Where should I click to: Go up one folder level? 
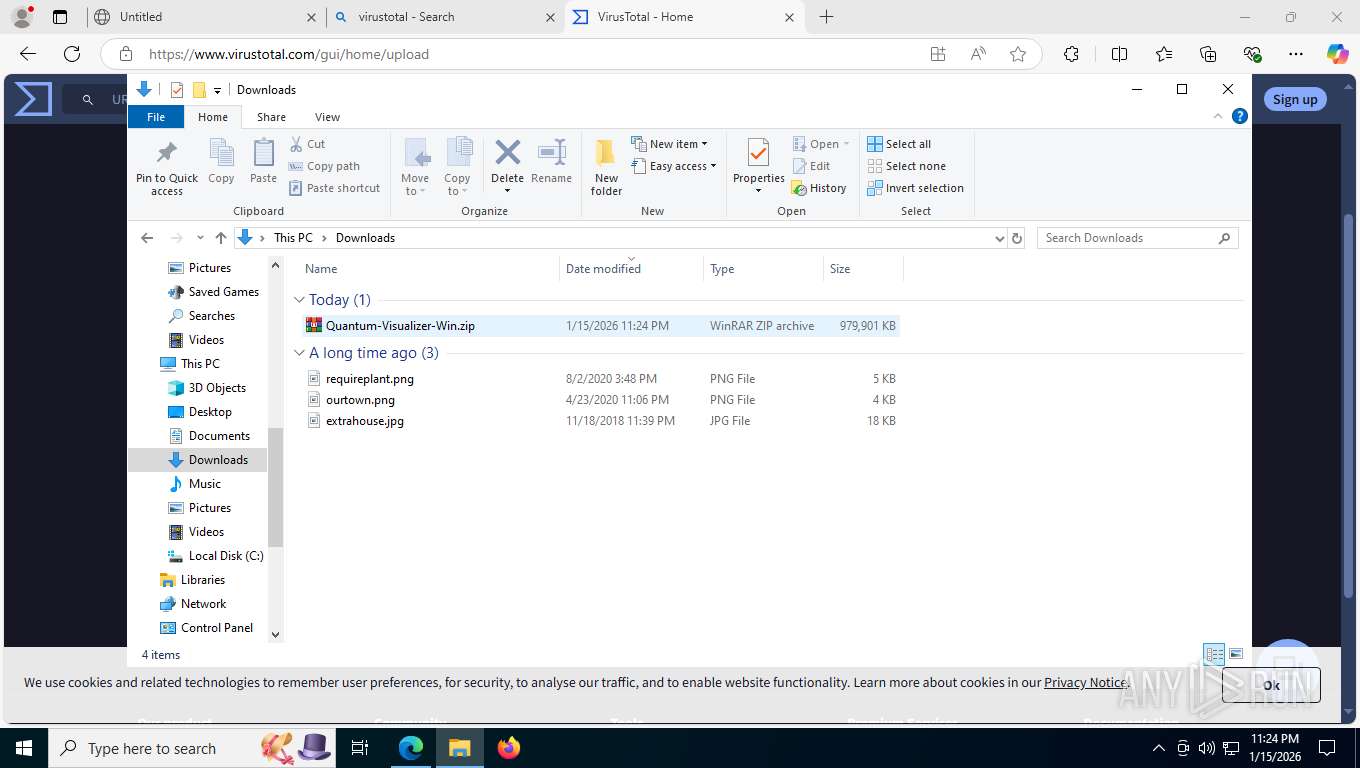pyautogui.click(x=221, y=238)
